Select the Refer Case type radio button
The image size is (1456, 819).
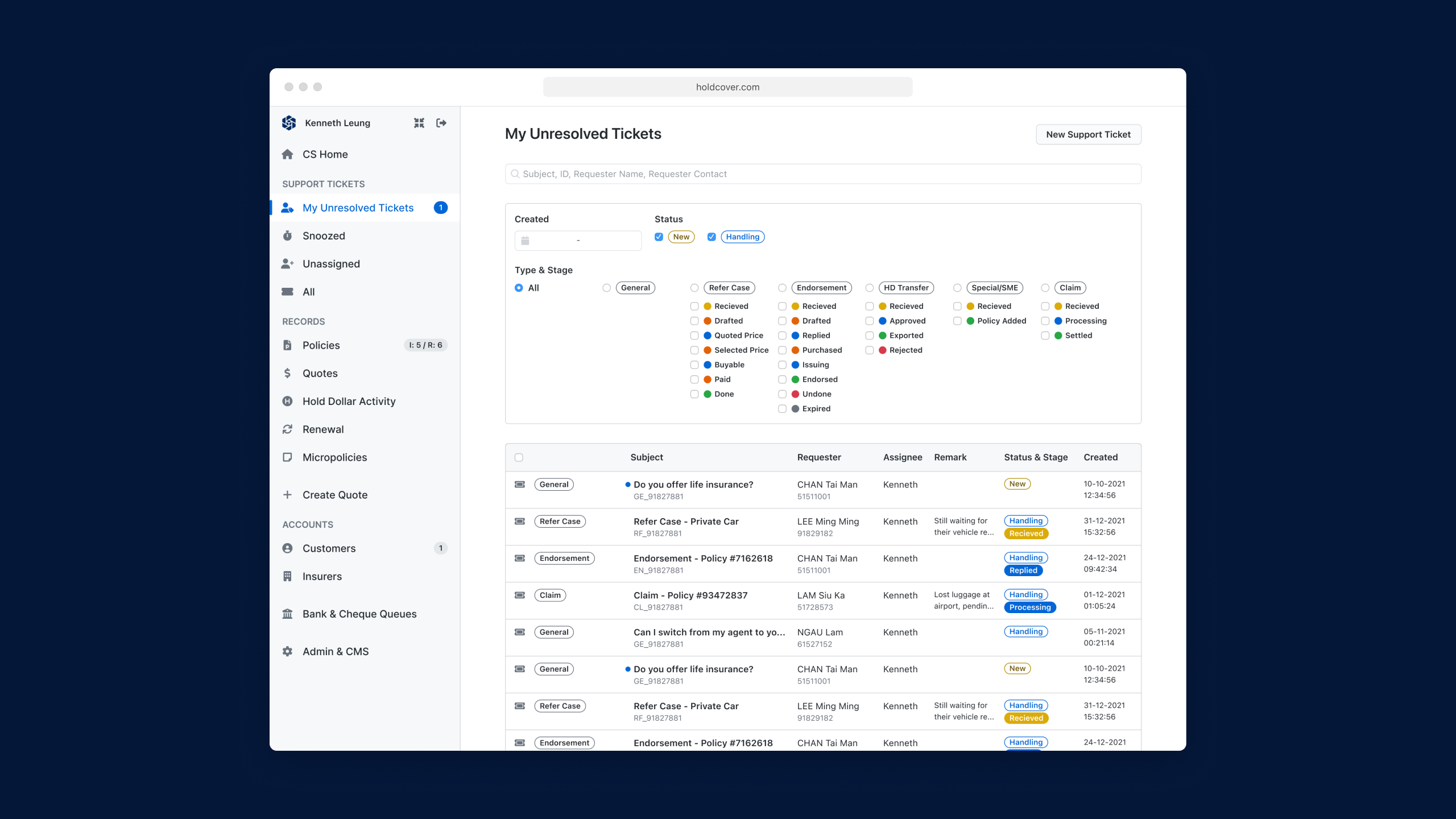[694, 288]
